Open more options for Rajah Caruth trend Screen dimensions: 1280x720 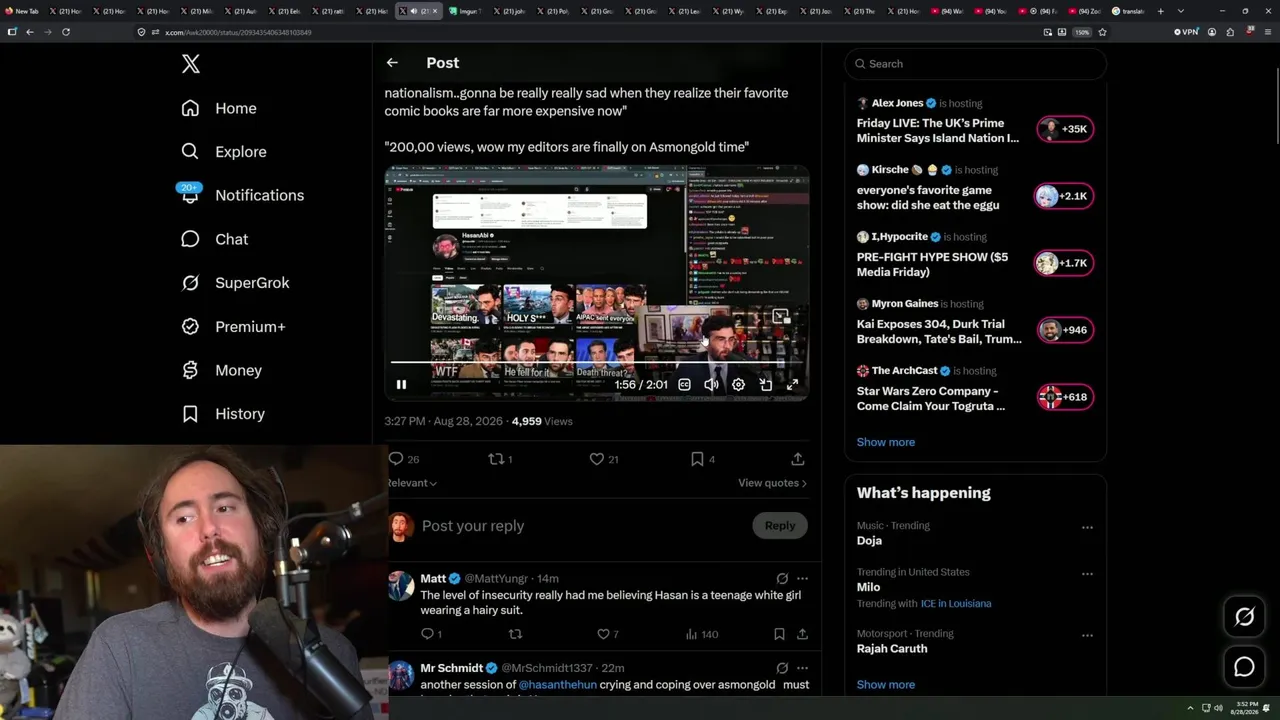pyautogui.click(x=1087, y=635)
